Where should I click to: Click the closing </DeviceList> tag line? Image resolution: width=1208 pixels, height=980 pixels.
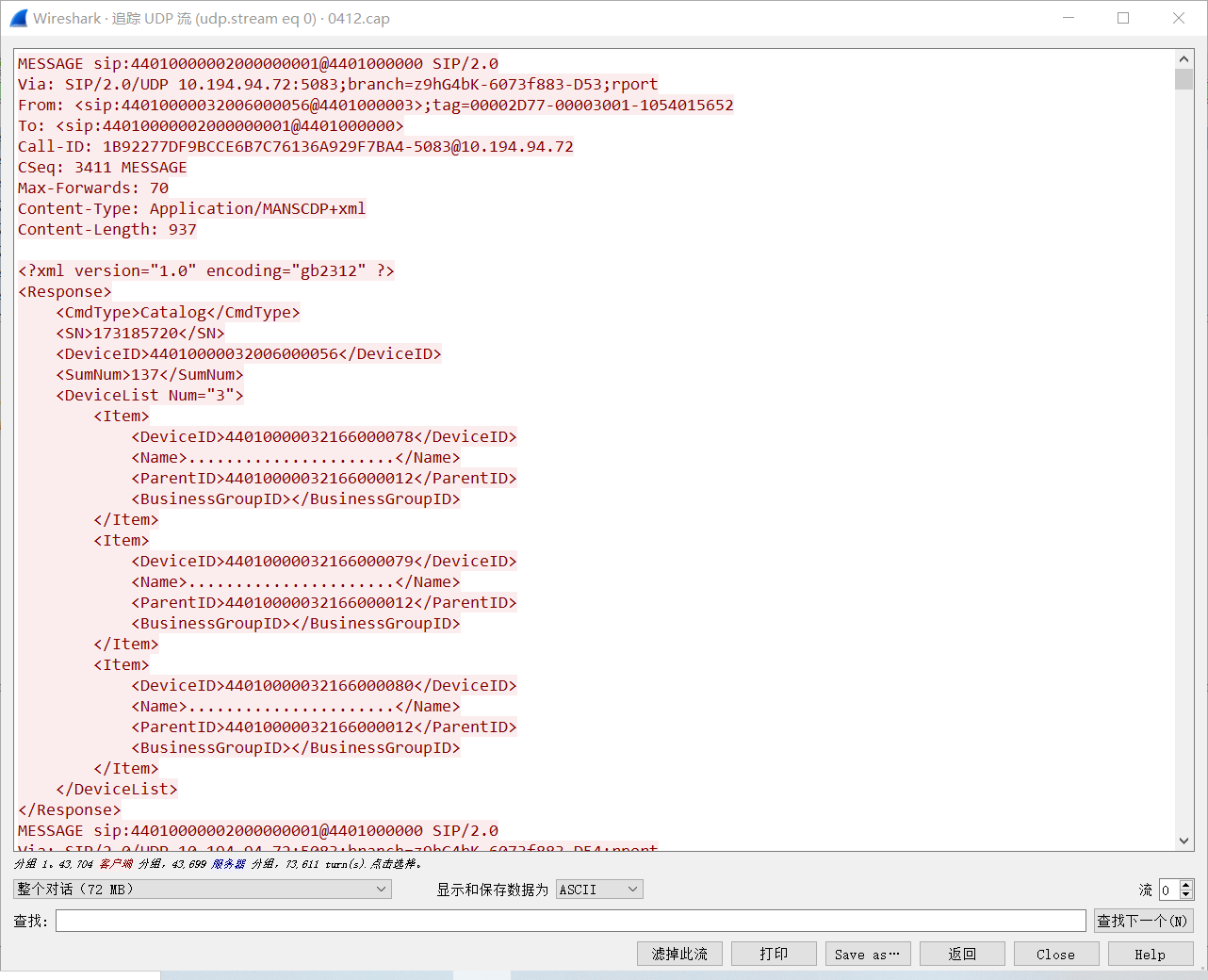pyautogui.click(x=117, y=789)
